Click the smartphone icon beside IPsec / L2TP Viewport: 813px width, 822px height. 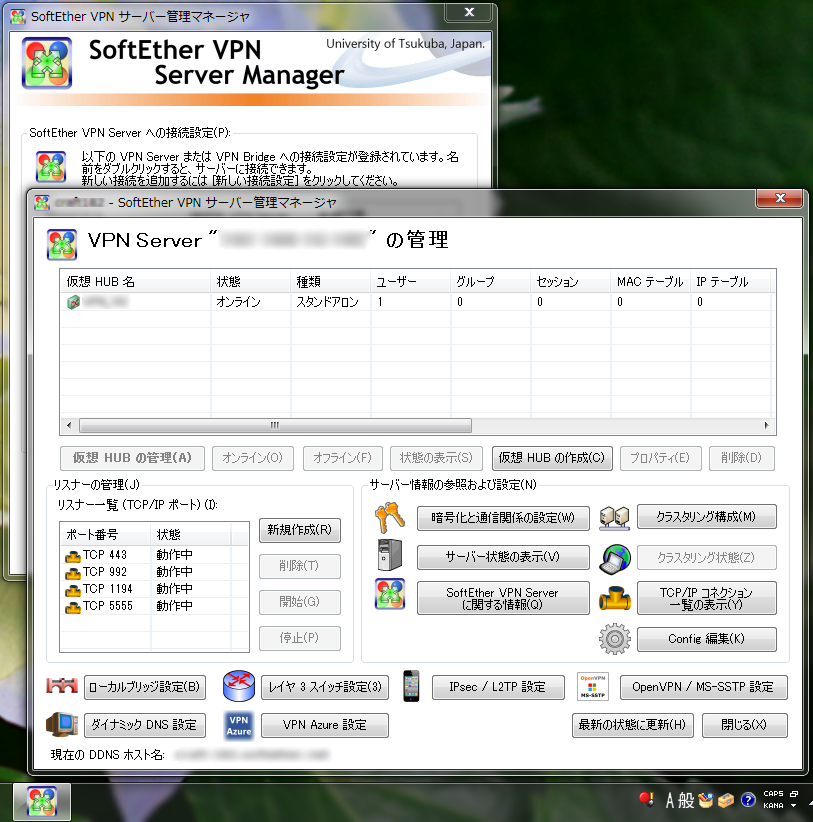[411, 686]
